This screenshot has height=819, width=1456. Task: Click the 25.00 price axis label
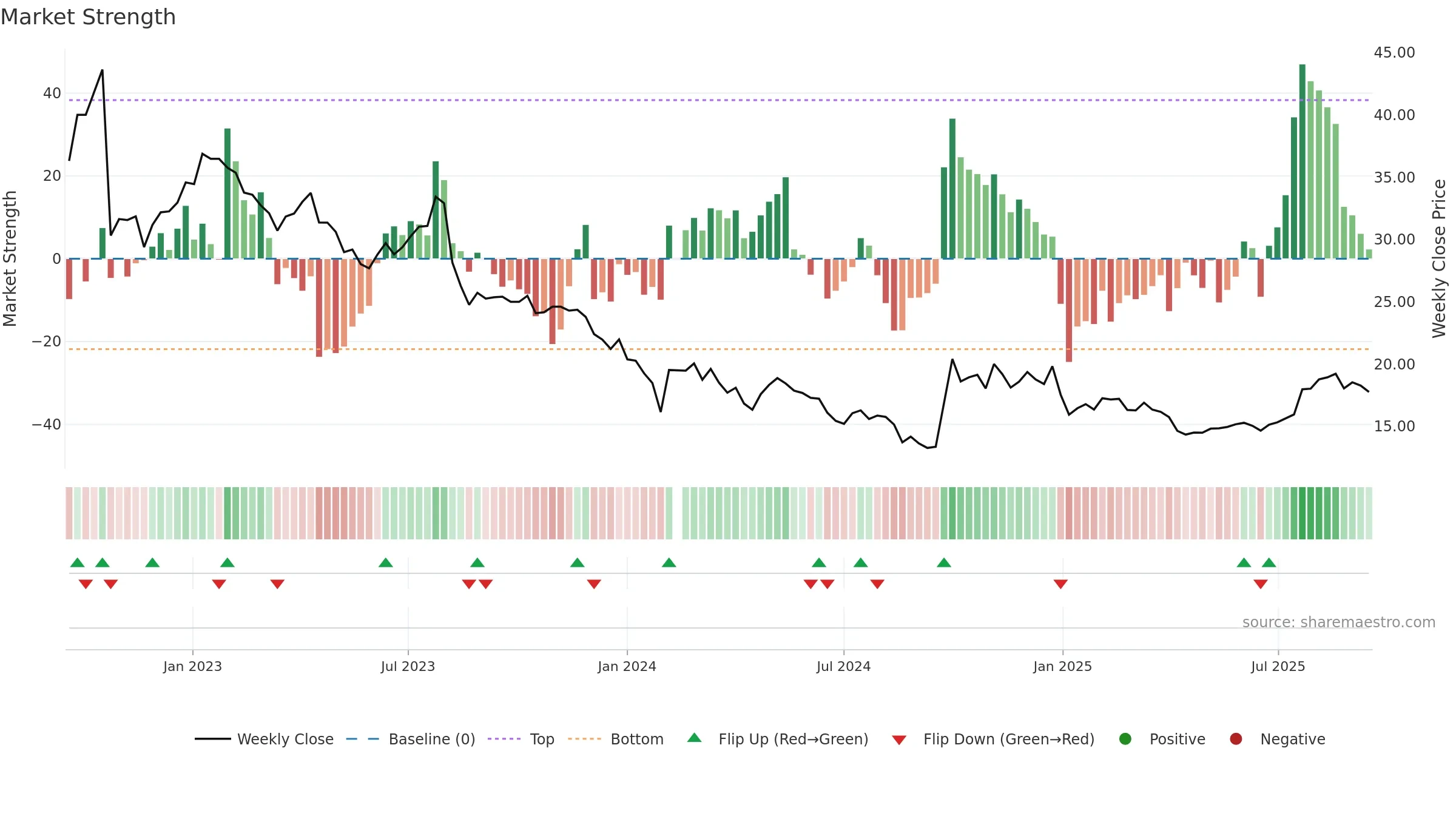pyautogui.click(x=1394, y=302)
